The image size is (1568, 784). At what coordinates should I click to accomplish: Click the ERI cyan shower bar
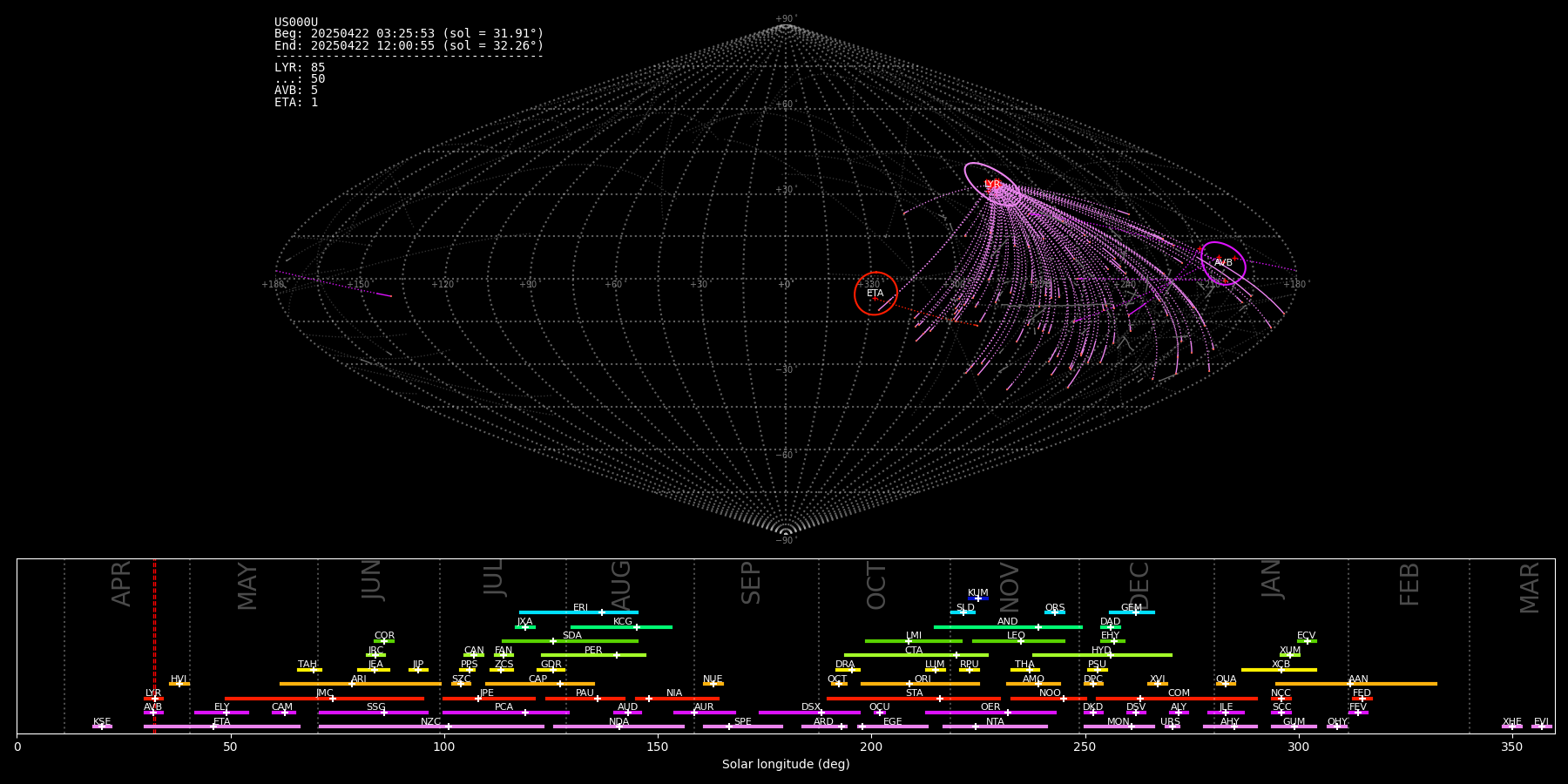tap(578, 612)
